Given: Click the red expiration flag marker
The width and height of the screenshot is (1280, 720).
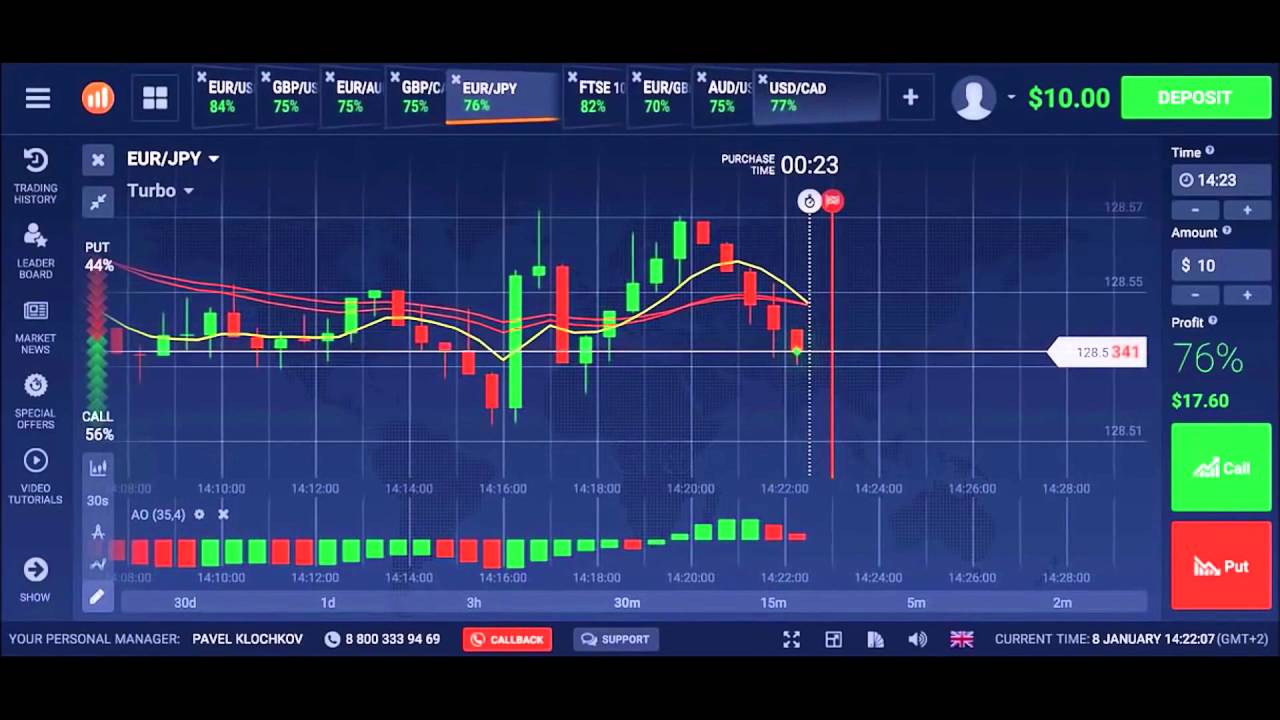Looking at the screenshot, I should point(833,202).
